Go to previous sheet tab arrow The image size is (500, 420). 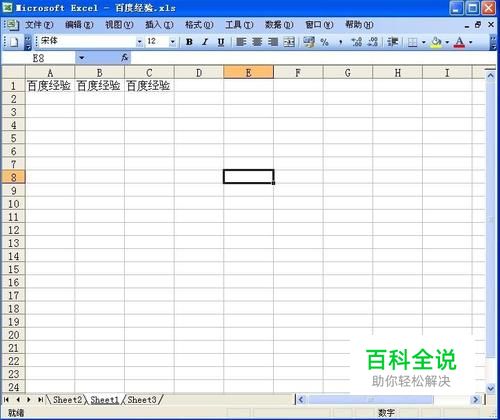click(x=18, y=399)
